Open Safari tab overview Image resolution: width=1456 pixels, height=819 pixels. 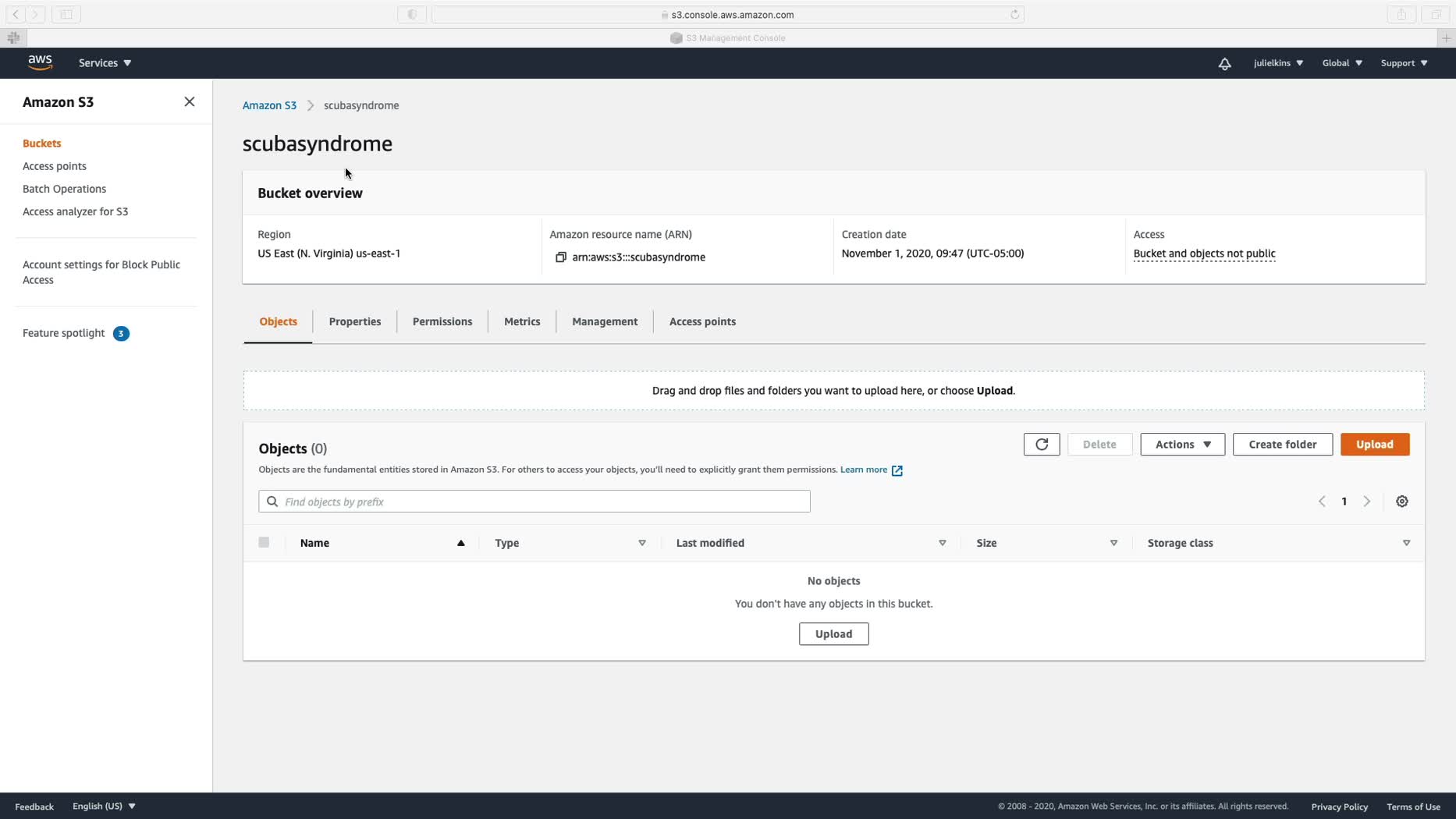click(x=1435, y=14)
